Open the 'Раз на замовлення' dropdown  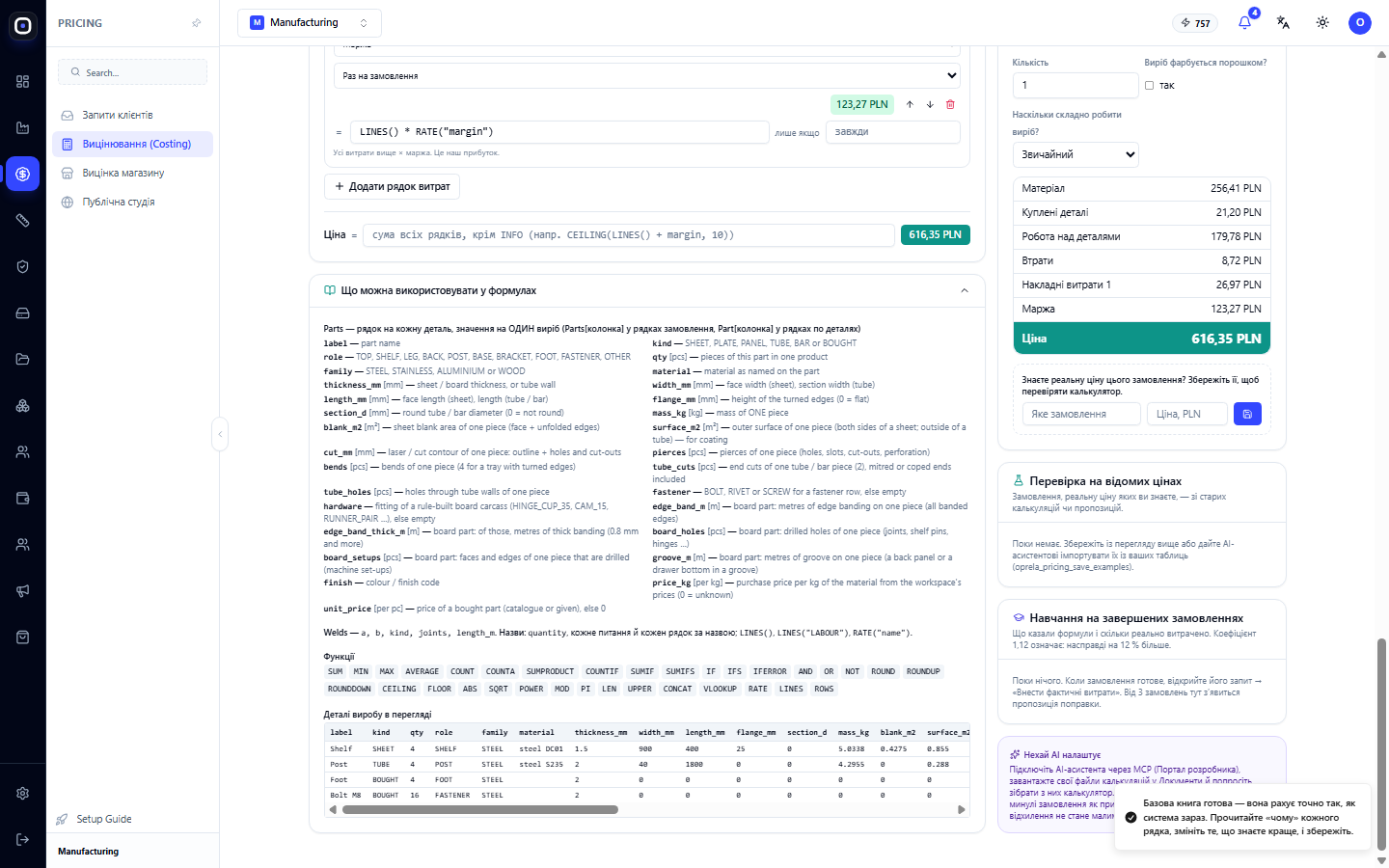tap(647, 75)
